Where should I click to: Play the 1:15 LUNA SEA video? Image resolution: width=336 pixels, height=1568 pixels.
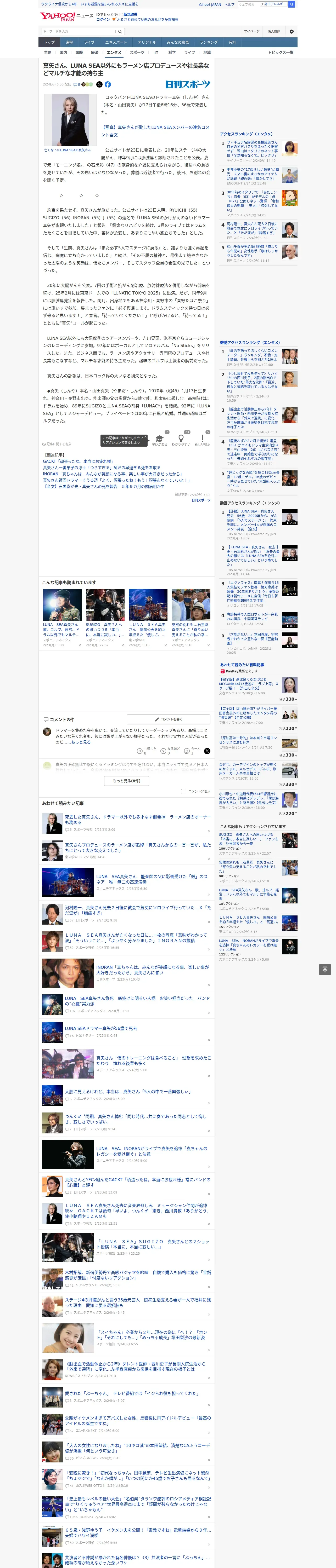(x=290, y=553)
